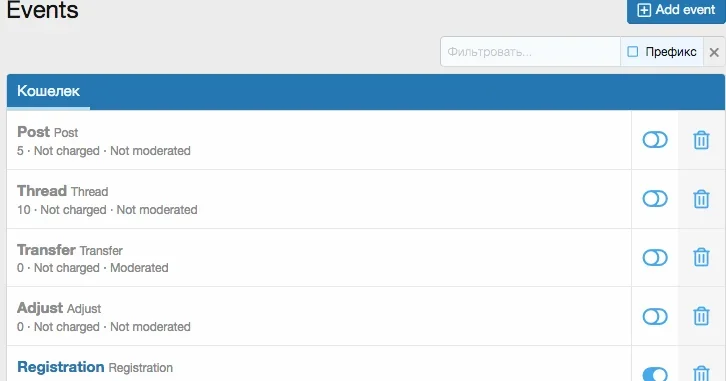726x381 pixels.
Task: Clear the filter with the X icon
Action: tap(714, 52)
